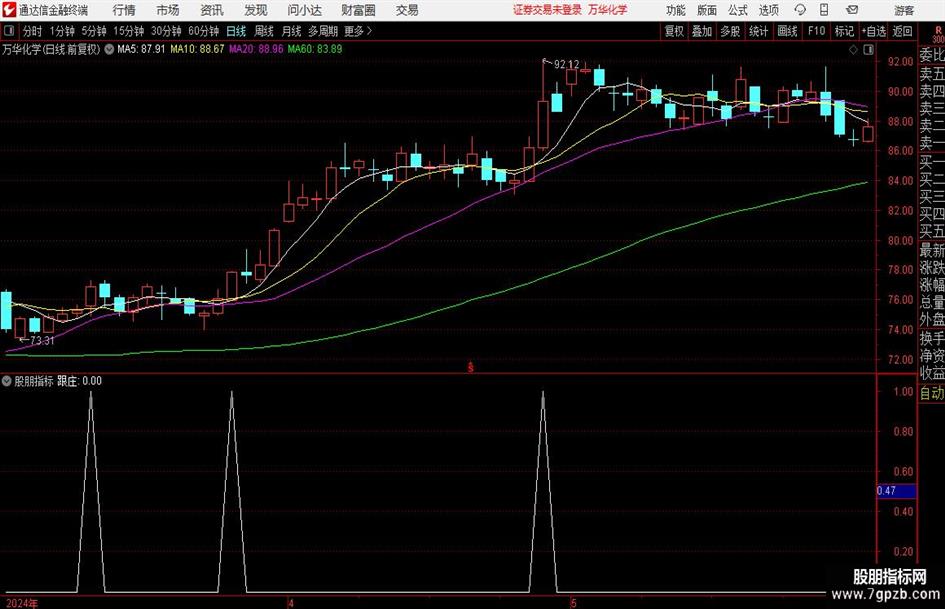The height and width of the screenshot is (609, 945).
Task: Click the 复权 toolbar button
Action: pos(674,31)
